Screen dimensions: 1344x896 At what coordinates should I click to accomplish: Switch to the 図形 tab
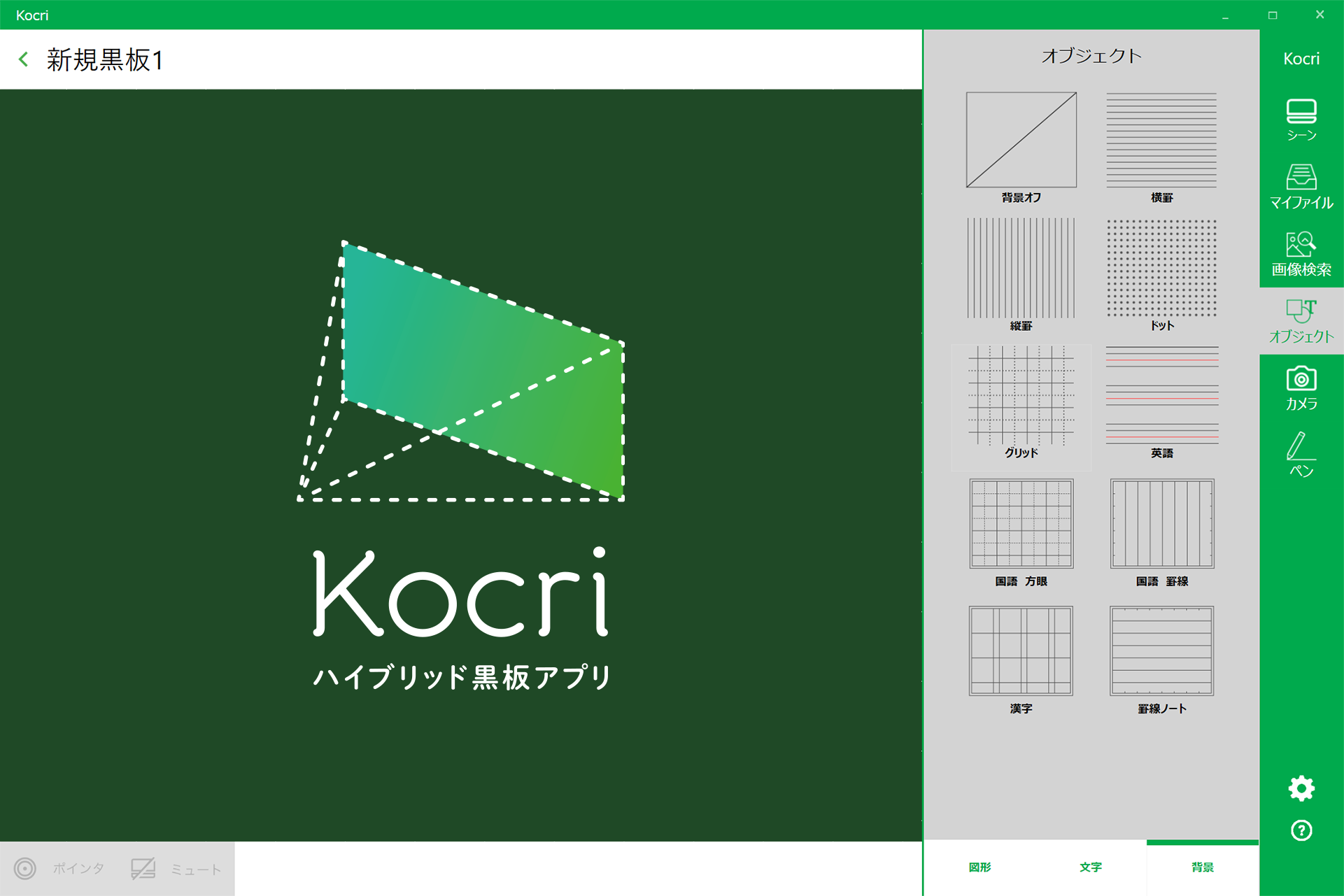click(x=979, y=867)
